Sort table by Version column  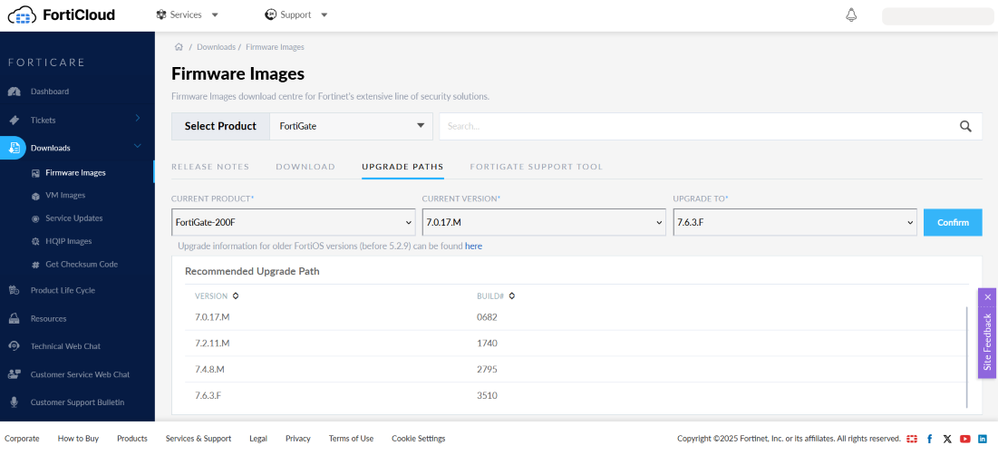[x=236, y=296]
